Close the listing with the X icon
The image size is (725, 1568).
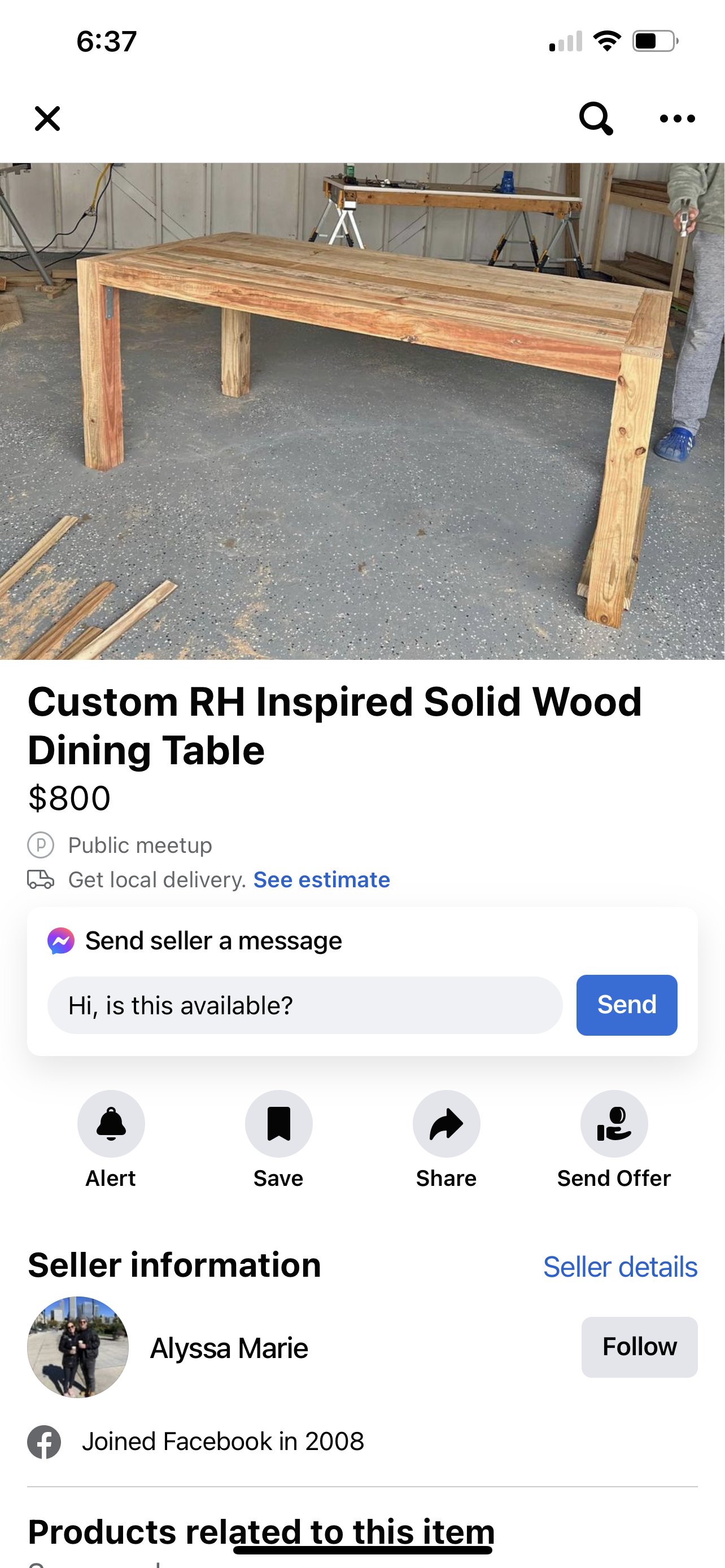coord(47,119)
